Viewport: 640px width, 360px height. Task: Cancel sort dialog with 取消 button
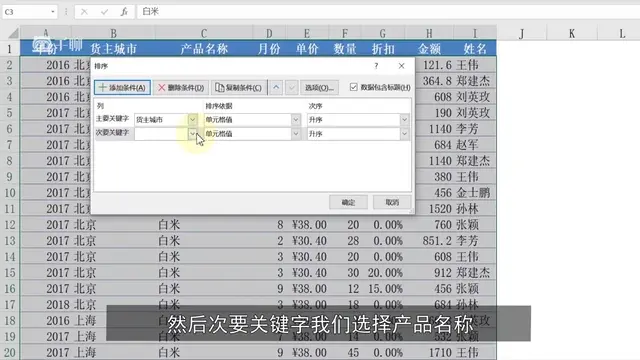(392, 202)
